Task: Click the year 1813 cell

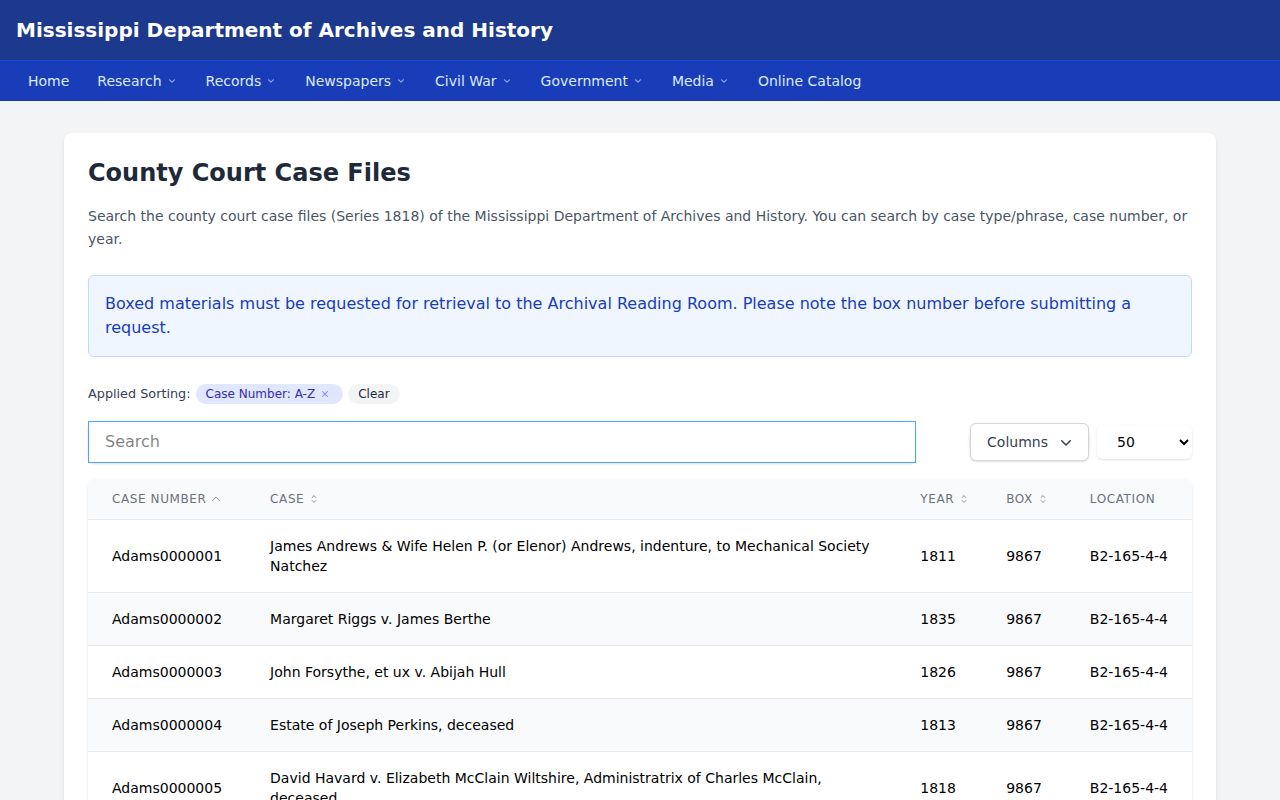Action: (938, 725)
